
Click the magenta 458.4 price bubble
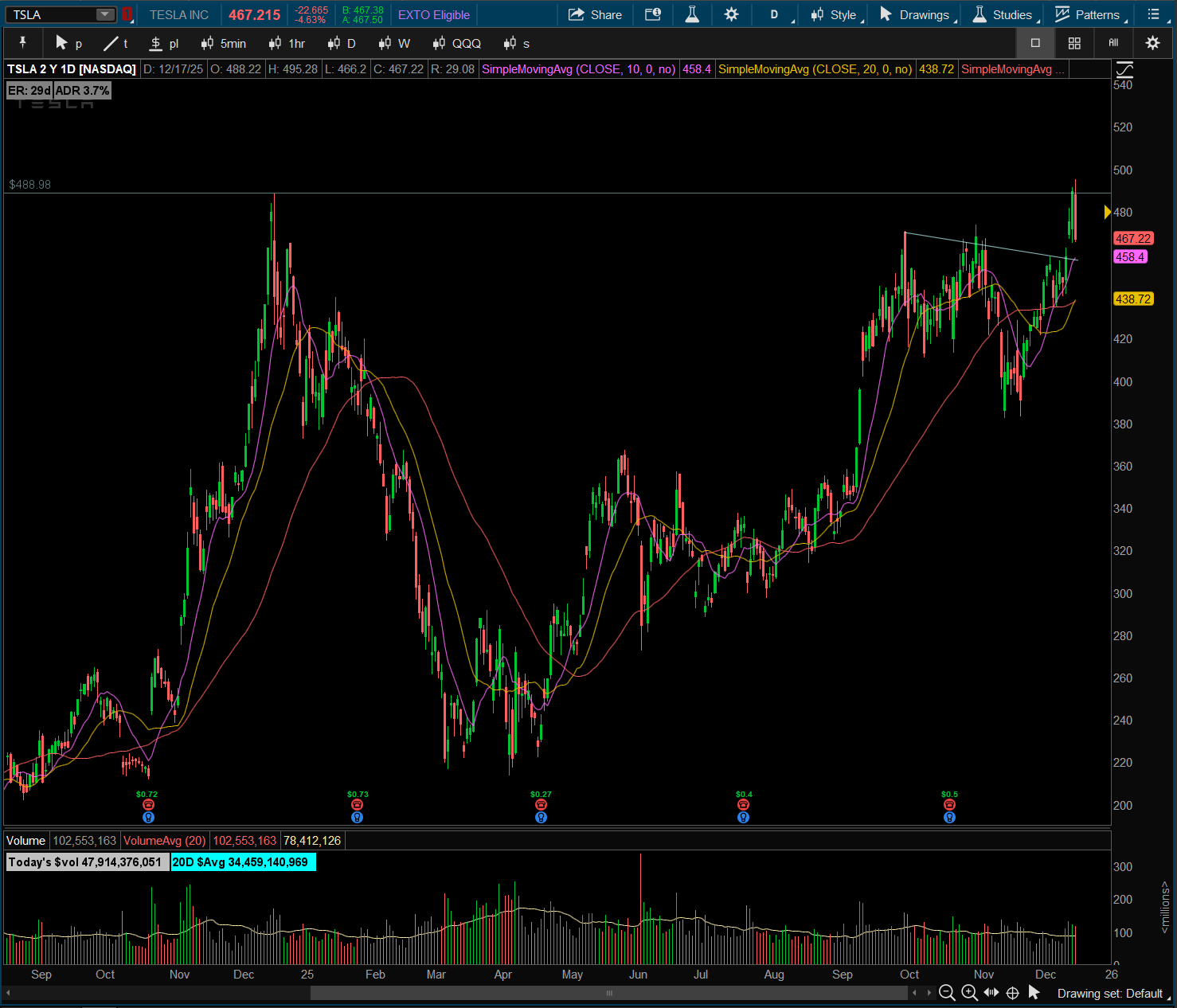tap(1131, 256)
